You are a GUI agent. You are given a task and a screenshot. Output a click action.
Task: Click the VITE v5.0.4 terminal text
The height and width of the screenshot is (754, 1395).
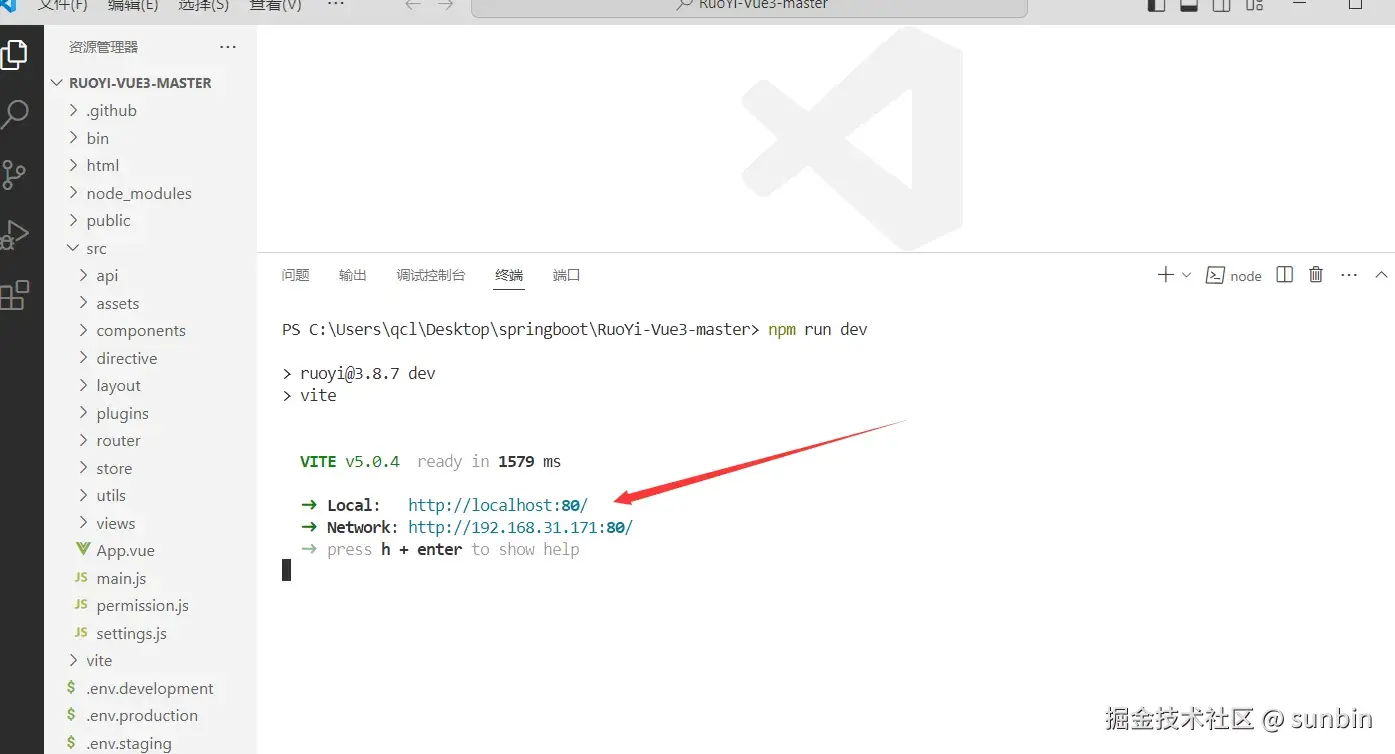pyautogui.click(x=350, y=461)
